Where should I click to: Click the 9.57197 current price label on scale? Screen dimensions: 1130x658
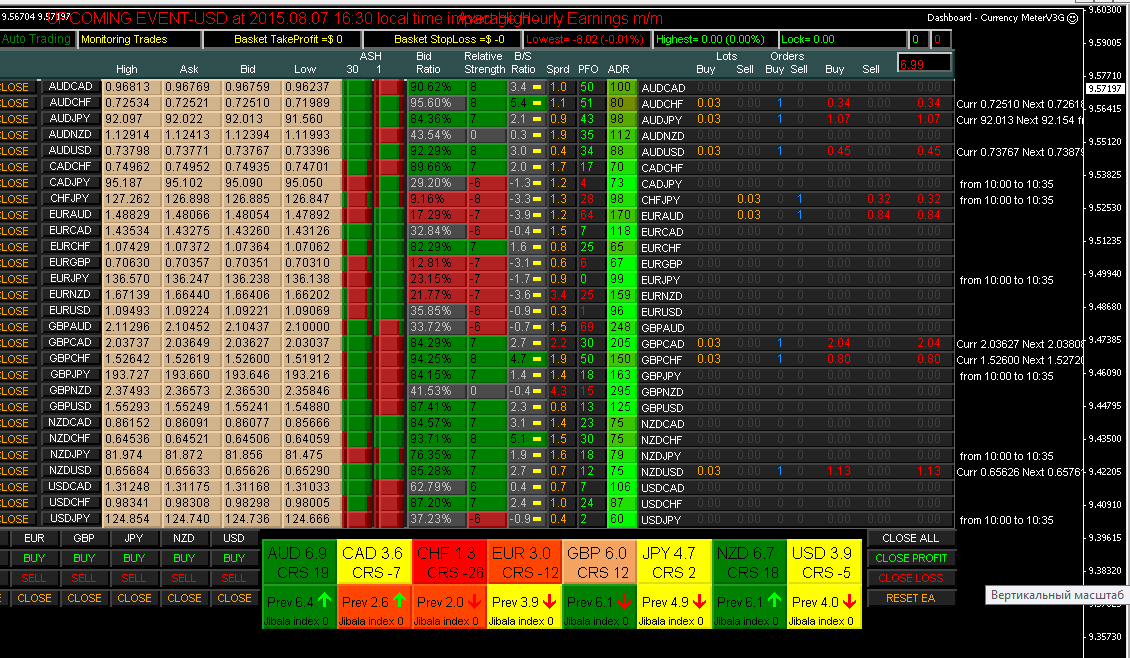1105,89
